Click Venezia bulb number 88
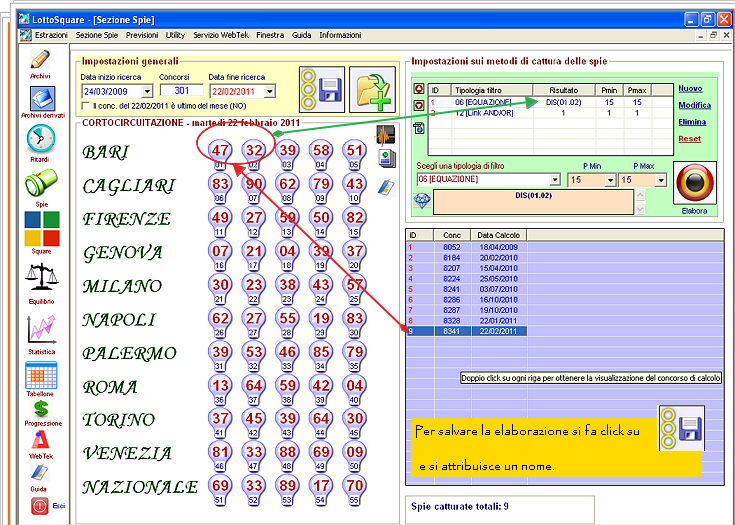 click(x=287, y=455)
